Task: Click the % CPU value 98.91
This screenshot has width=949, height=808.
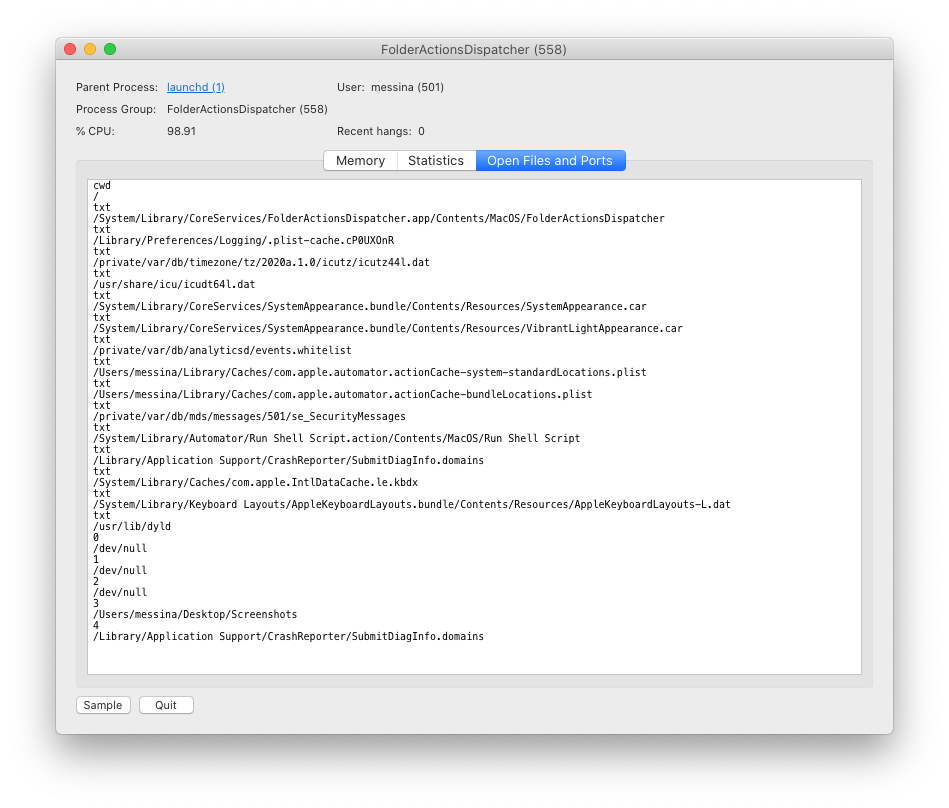Action: 181,131
